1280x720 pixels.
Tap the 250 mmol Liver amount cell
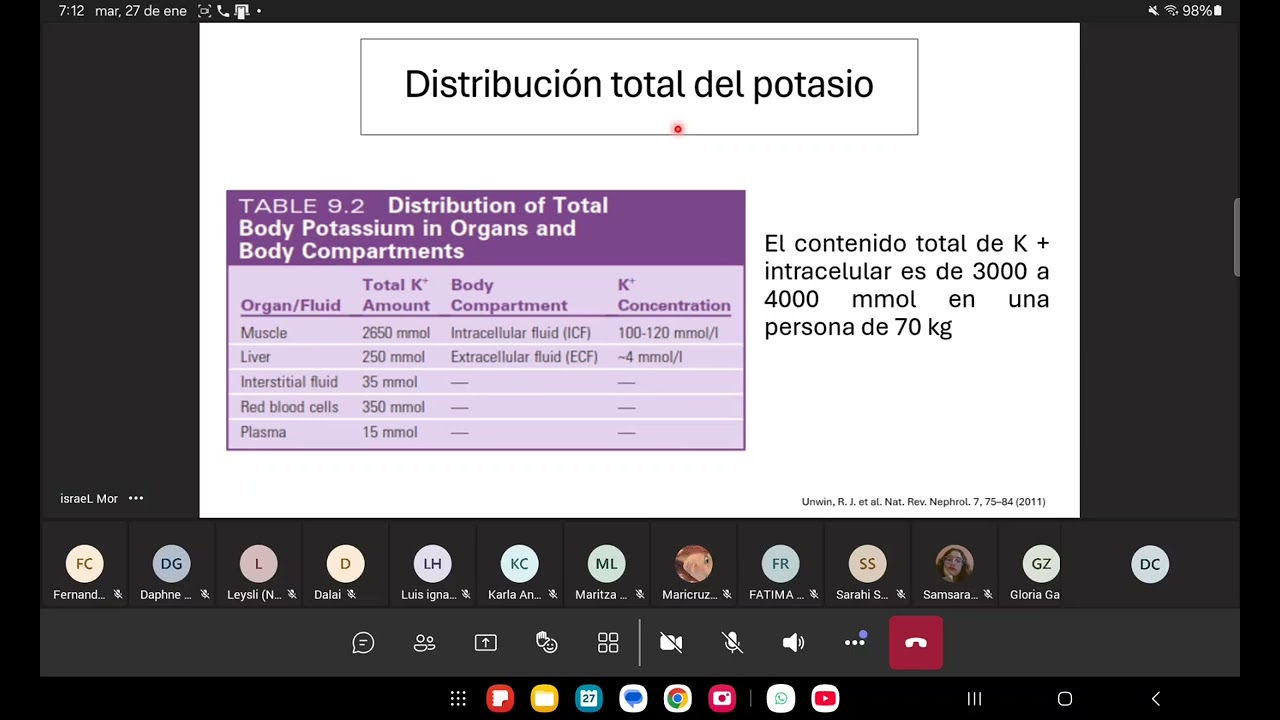tap(393, 357)
